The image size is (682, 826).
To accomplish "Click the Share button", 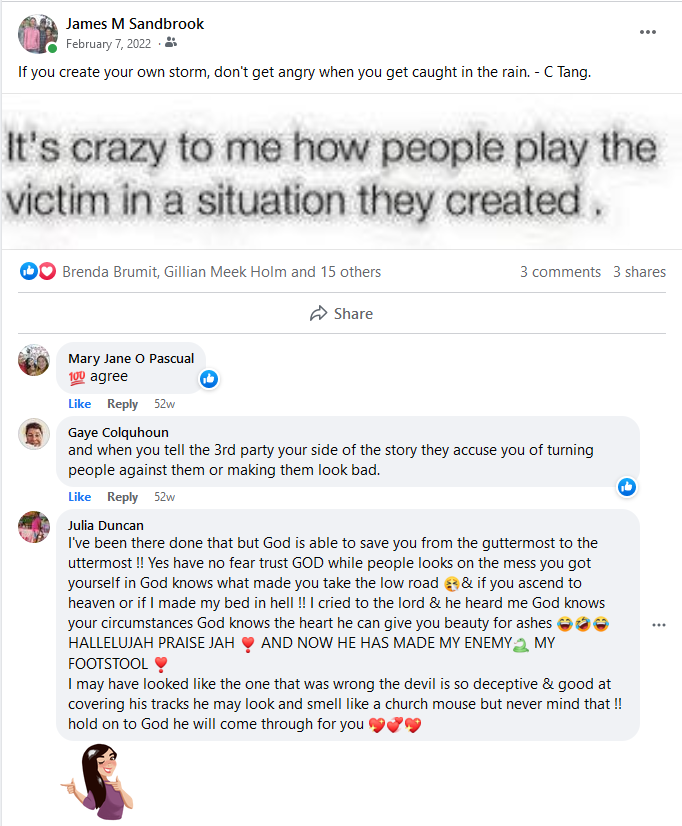I will (x=341, y=313).
